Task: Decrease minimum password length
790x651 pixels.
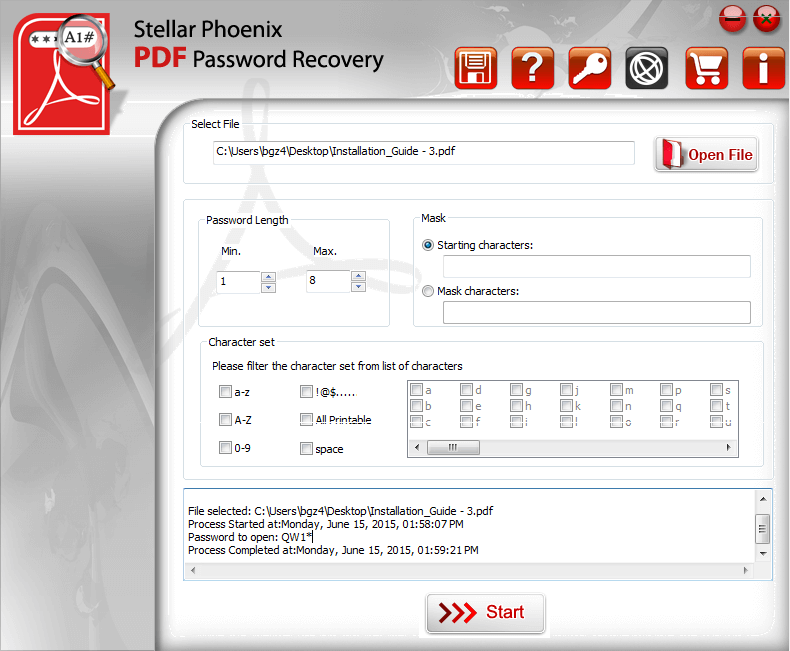Action: [269, 287]
